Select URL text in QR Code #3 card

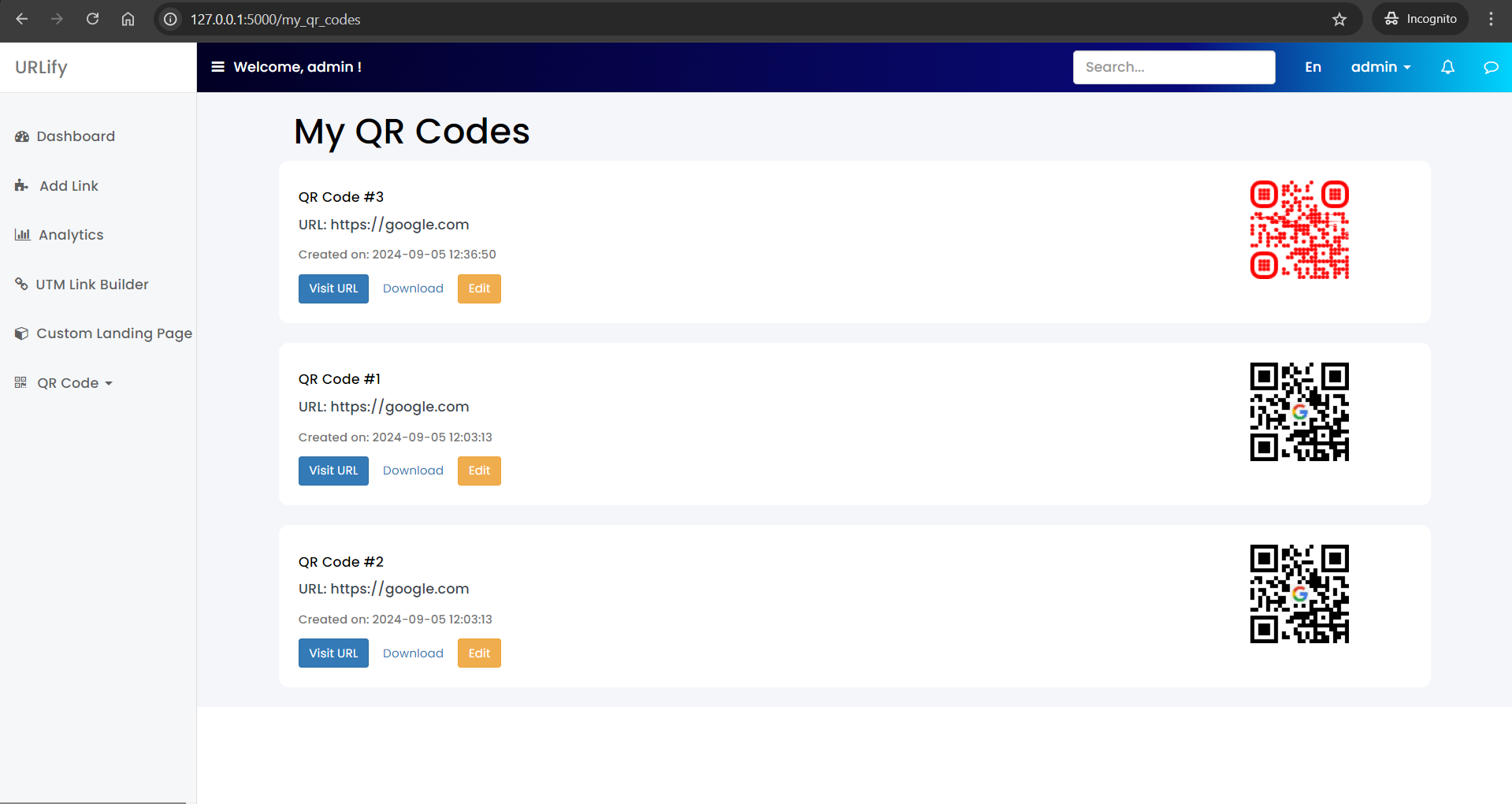point(384,225)
